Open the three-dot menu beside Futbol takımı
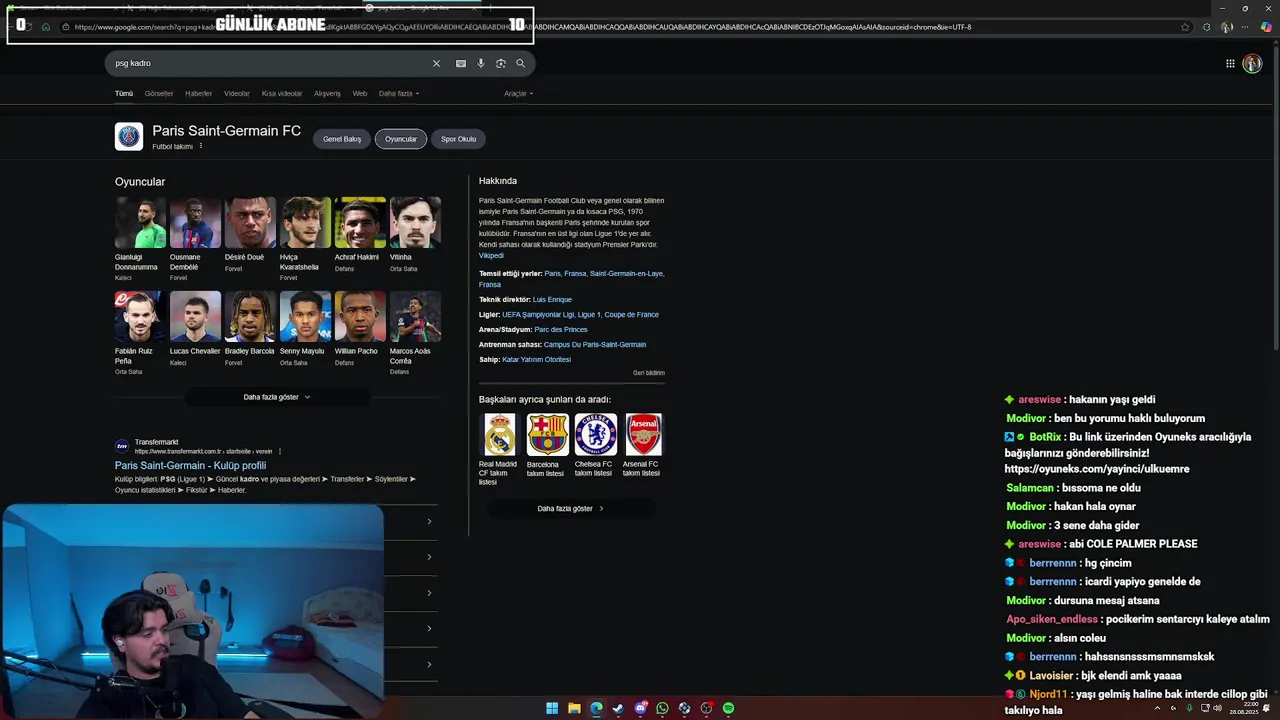 click(201, 146)
